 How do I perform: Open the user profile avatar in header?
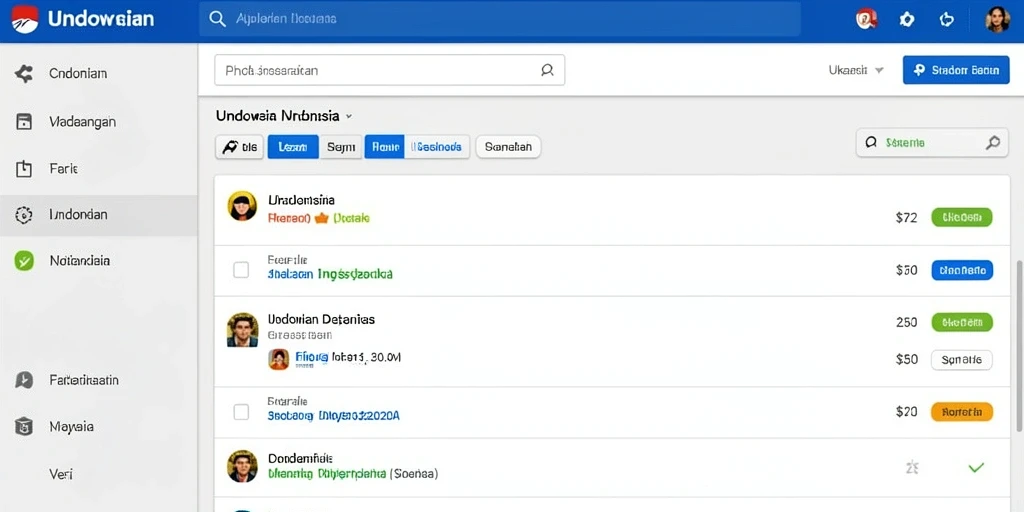point(997,20)
